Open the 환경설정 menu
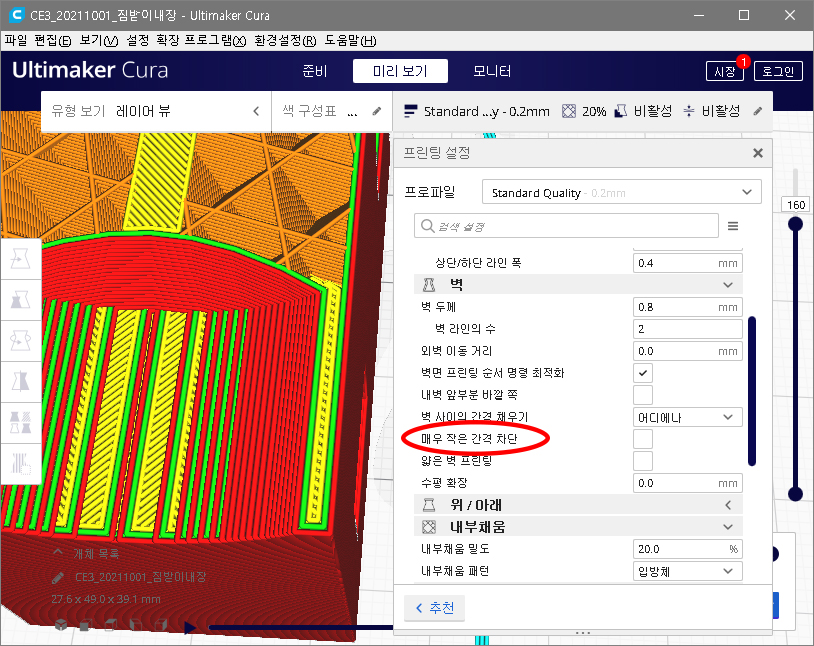The image size is (814, 646). point(285,41)
